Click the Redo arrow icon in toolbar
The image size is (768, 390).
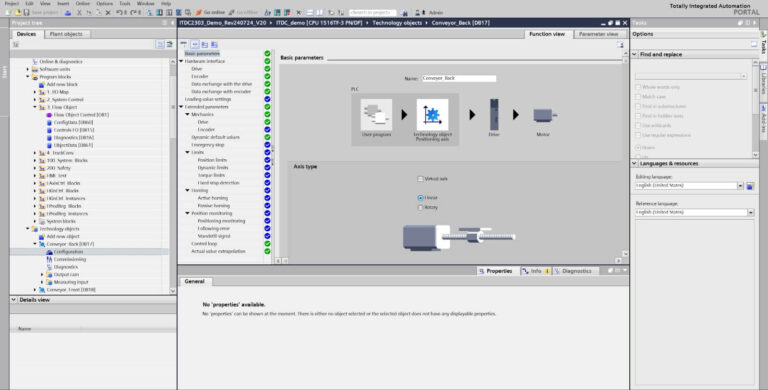133,12
